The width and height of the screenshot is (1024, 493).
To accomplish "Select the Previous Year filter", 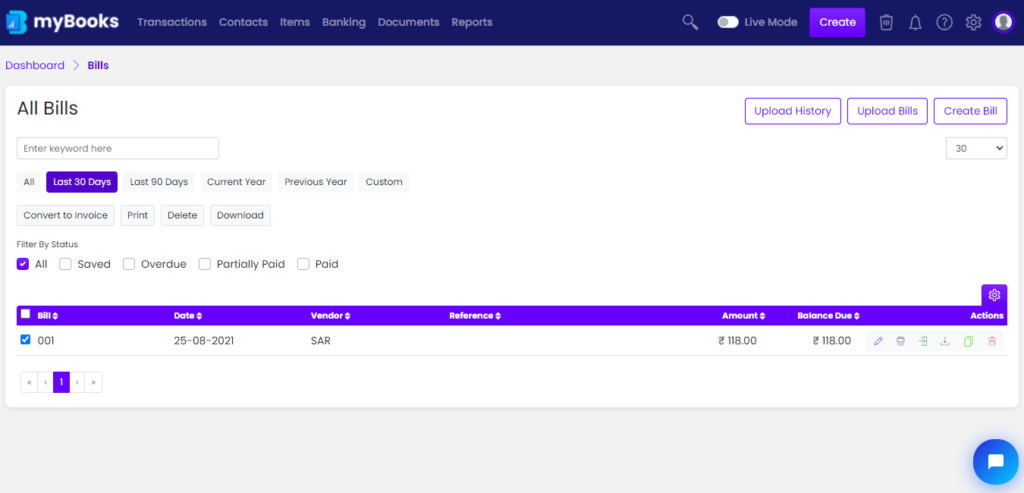I will 315,182.
